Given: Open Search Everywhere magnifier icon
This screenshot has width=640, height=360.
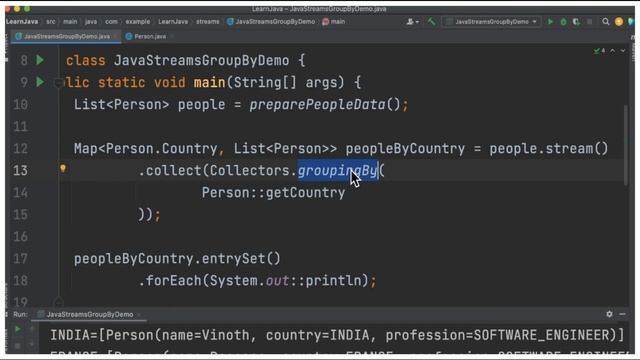Looking at the screenshot, I should [606, 22].
